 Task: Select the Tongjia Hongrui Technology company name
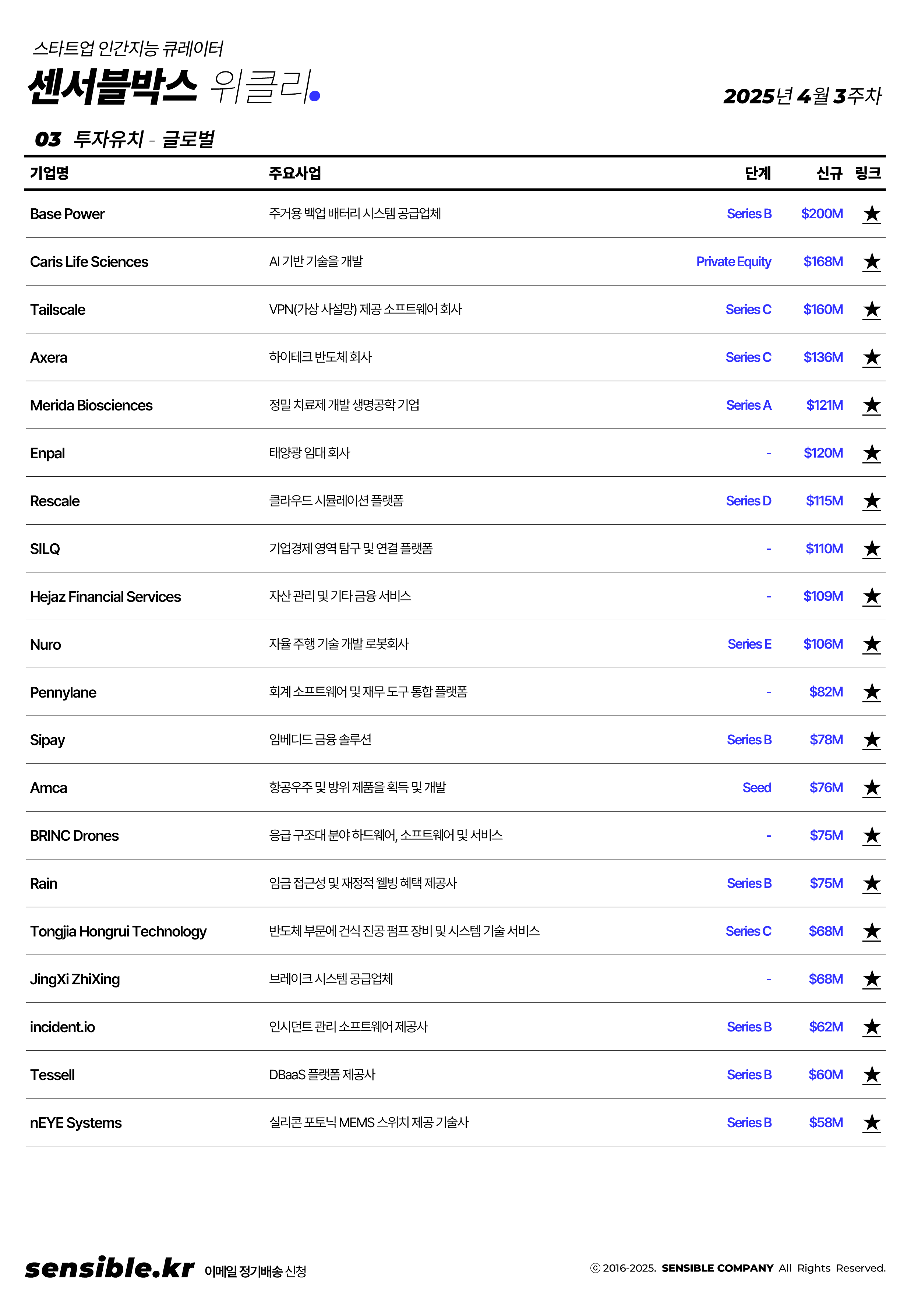click(x=118, y=931)
